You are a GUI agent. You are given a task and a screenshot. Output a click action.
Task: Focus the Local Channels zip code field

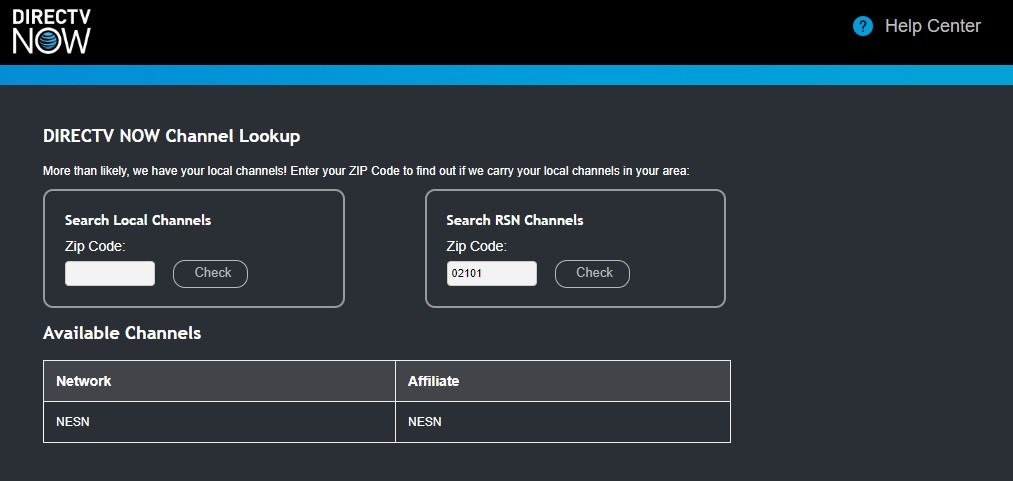110,273
